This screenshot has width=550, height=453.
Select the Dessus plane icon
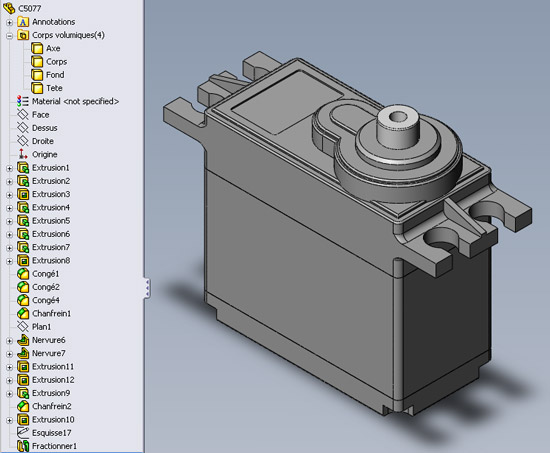[x=23, y=128]
